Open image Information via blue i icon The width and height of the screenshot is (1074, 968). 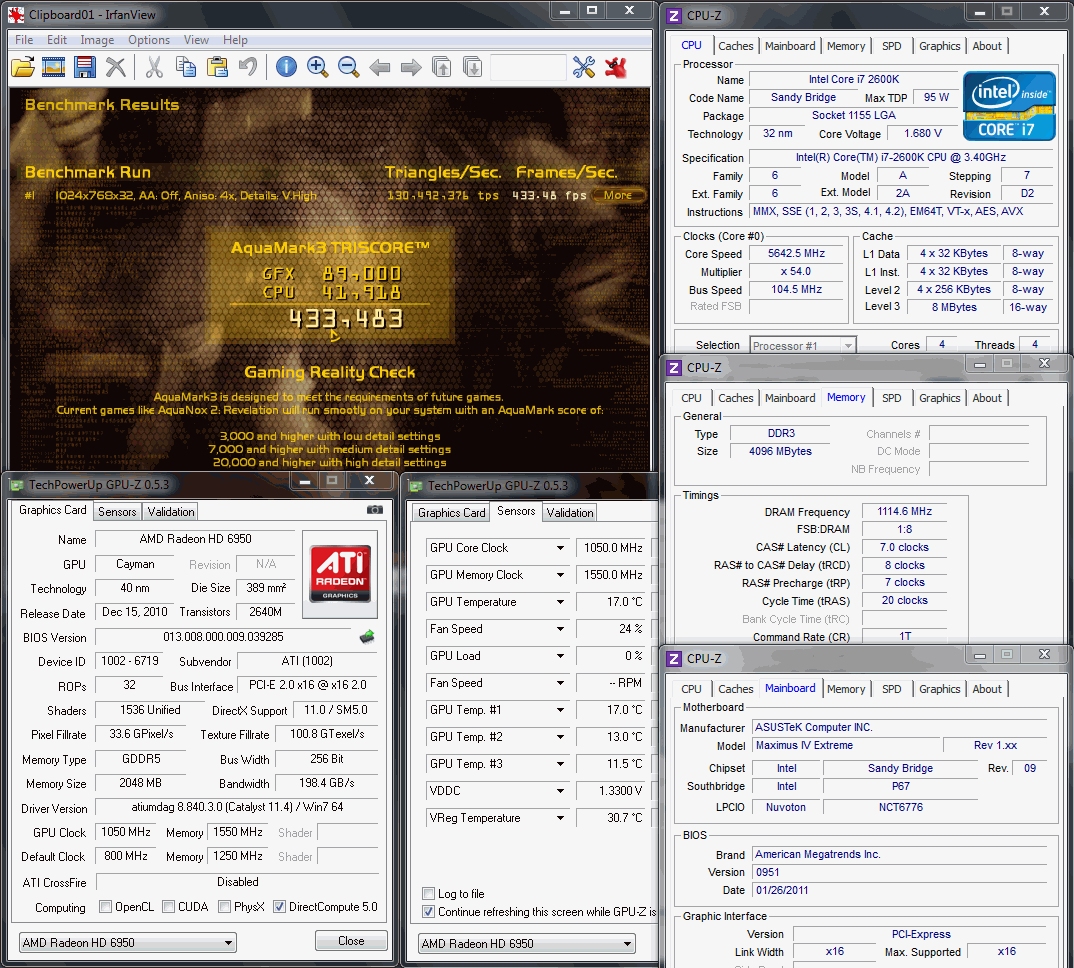286,67
